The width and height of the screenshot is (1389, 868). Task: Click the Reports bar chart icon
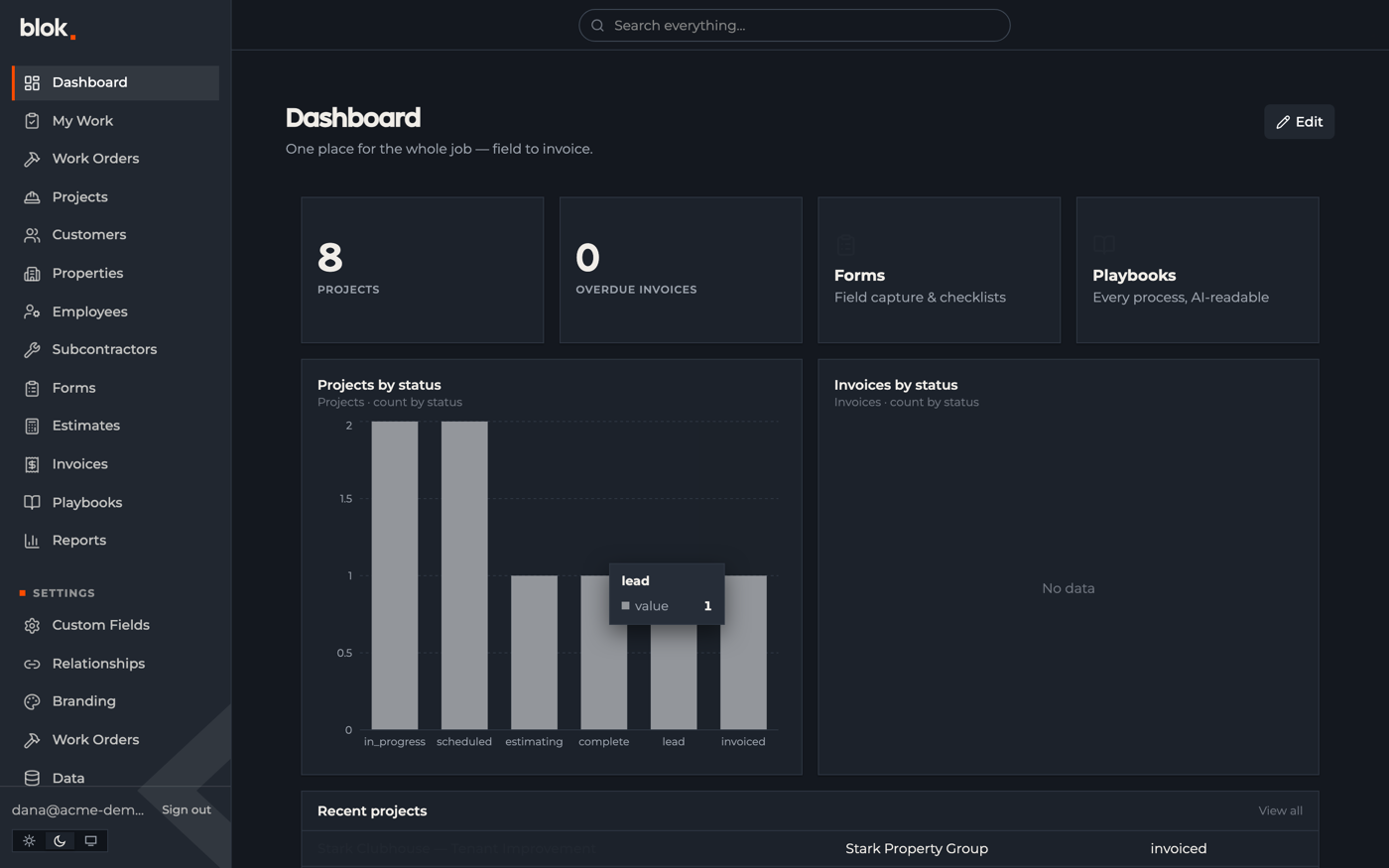[32, 541]
